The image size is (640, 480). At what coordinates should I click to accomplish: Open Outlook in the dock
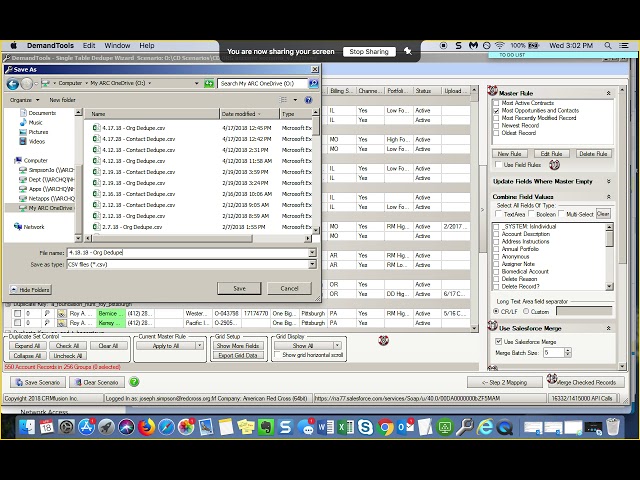pyautogui.click(x=404, y=427)
